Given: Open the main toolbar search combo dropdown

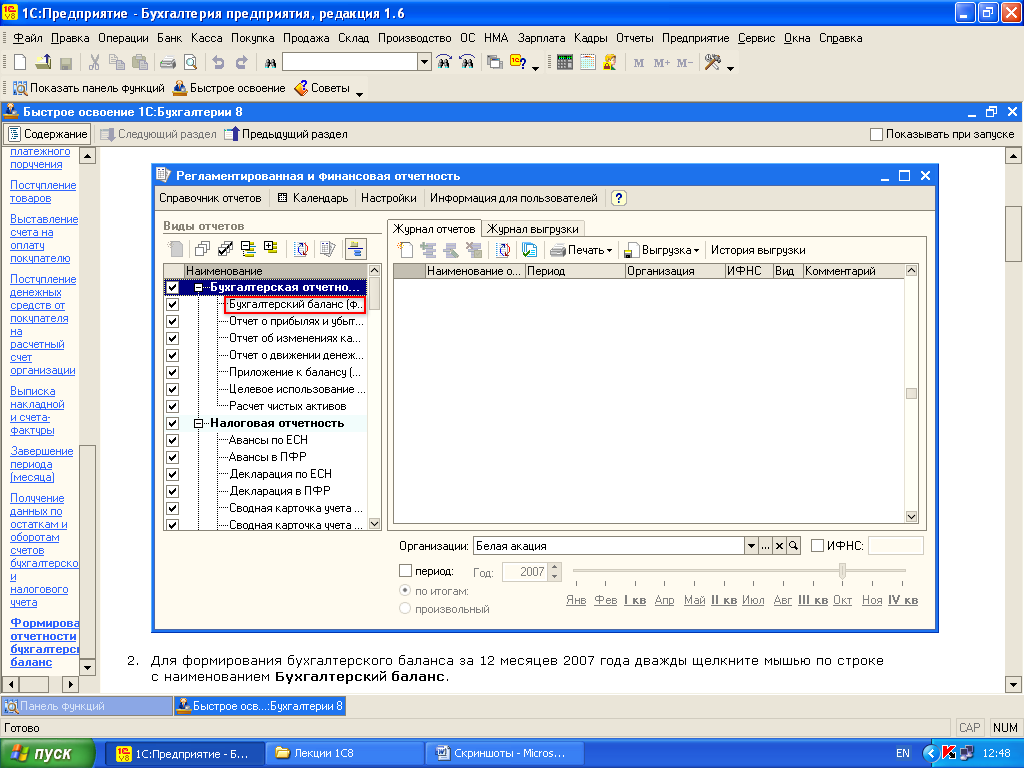Looking at the screenshot, I should pos(424,63).
